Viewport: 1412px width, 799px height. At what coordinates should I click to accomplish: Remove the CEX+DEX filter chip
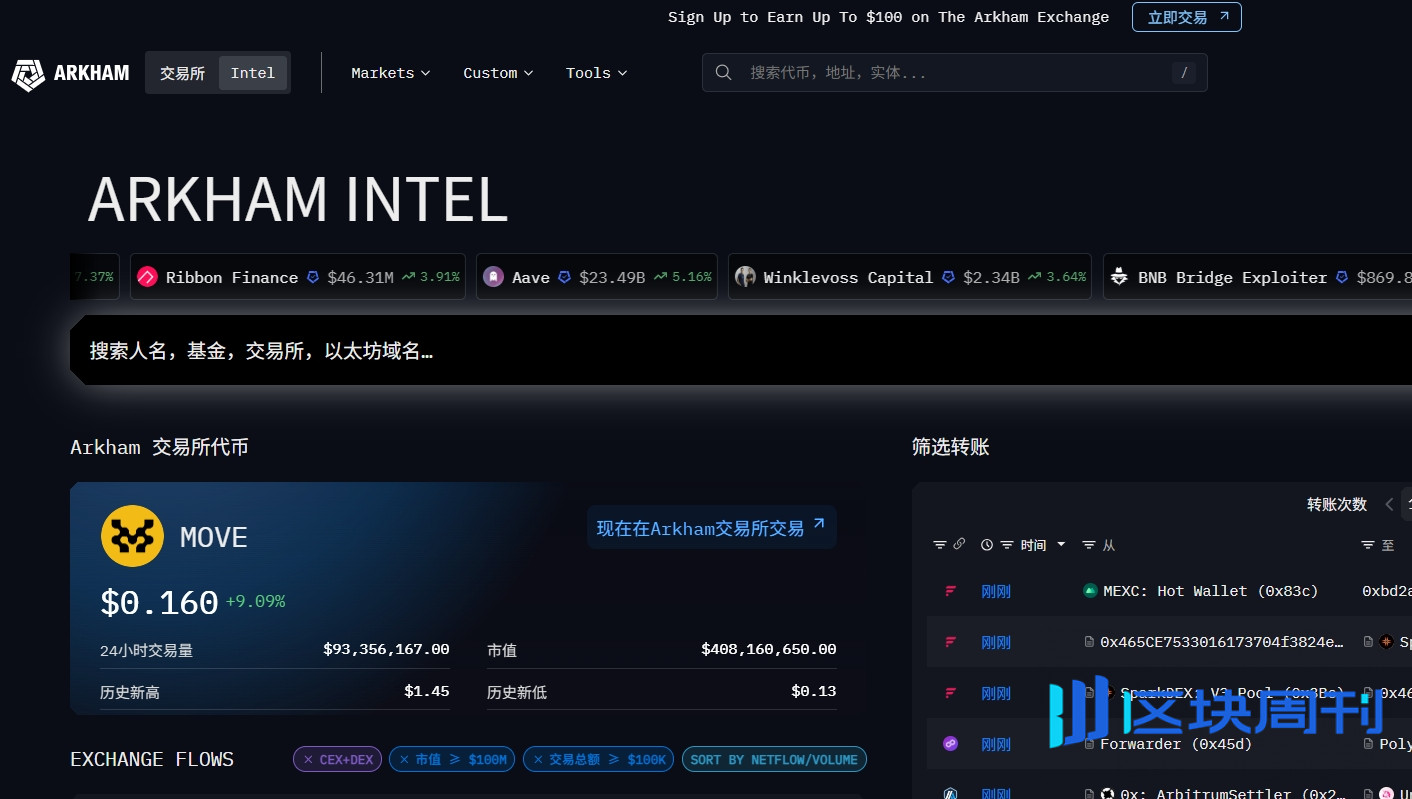[308, 760]
